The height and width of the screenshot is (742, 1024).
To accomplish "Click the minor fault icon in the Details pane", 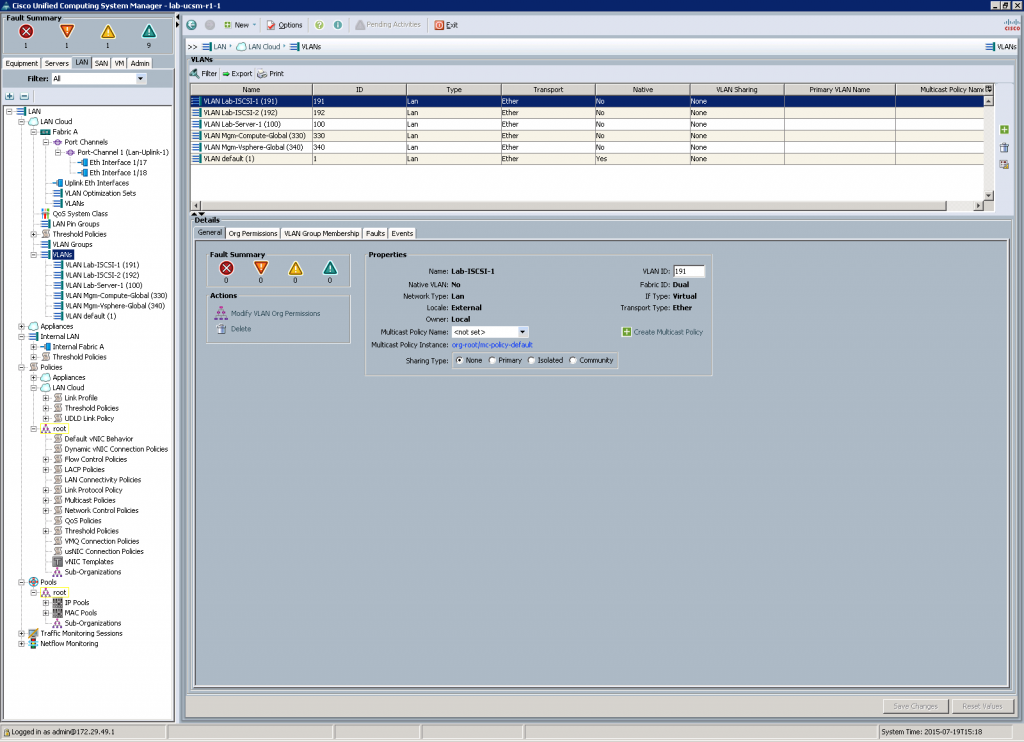I will pos(295,268).
